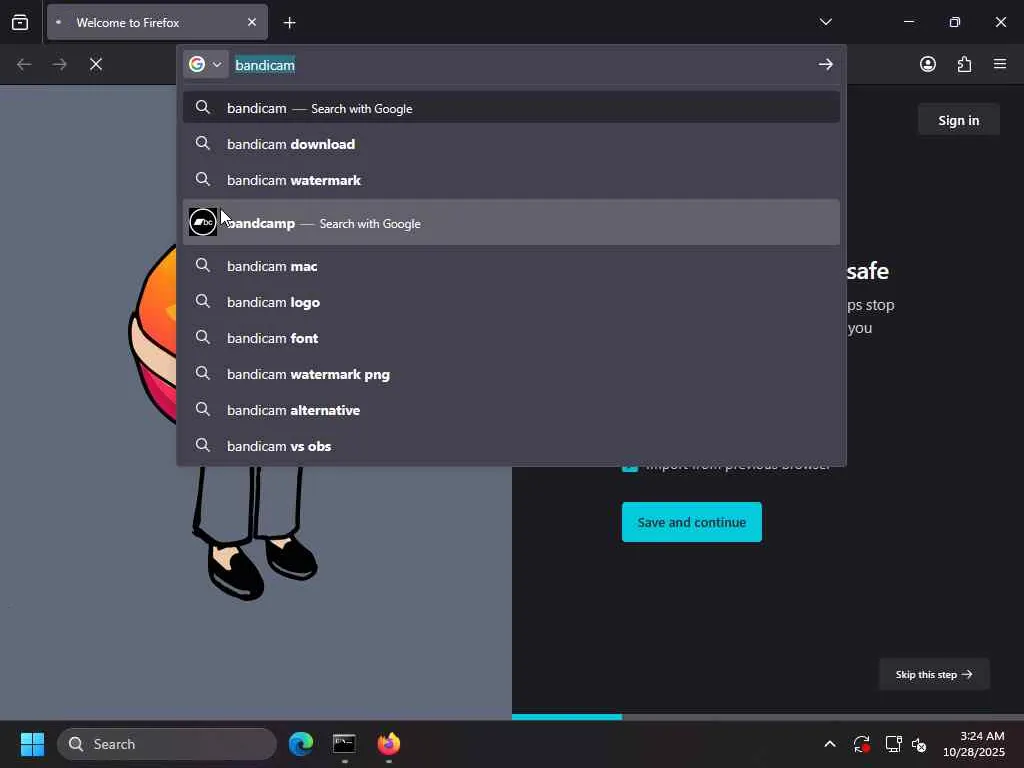
Task: Open the list all tabs chevron
Action: pos(825,22)
